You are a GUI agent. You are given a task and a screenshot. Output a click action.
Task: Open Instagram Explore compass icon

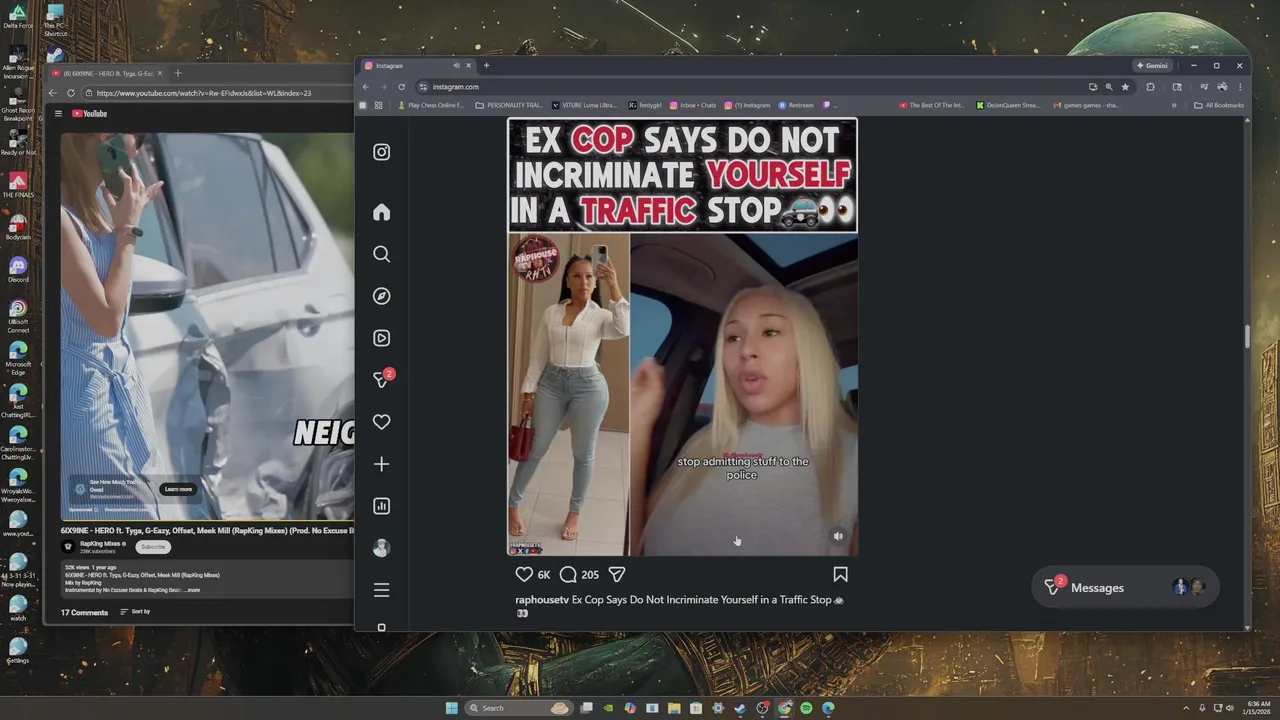point(381,296)
